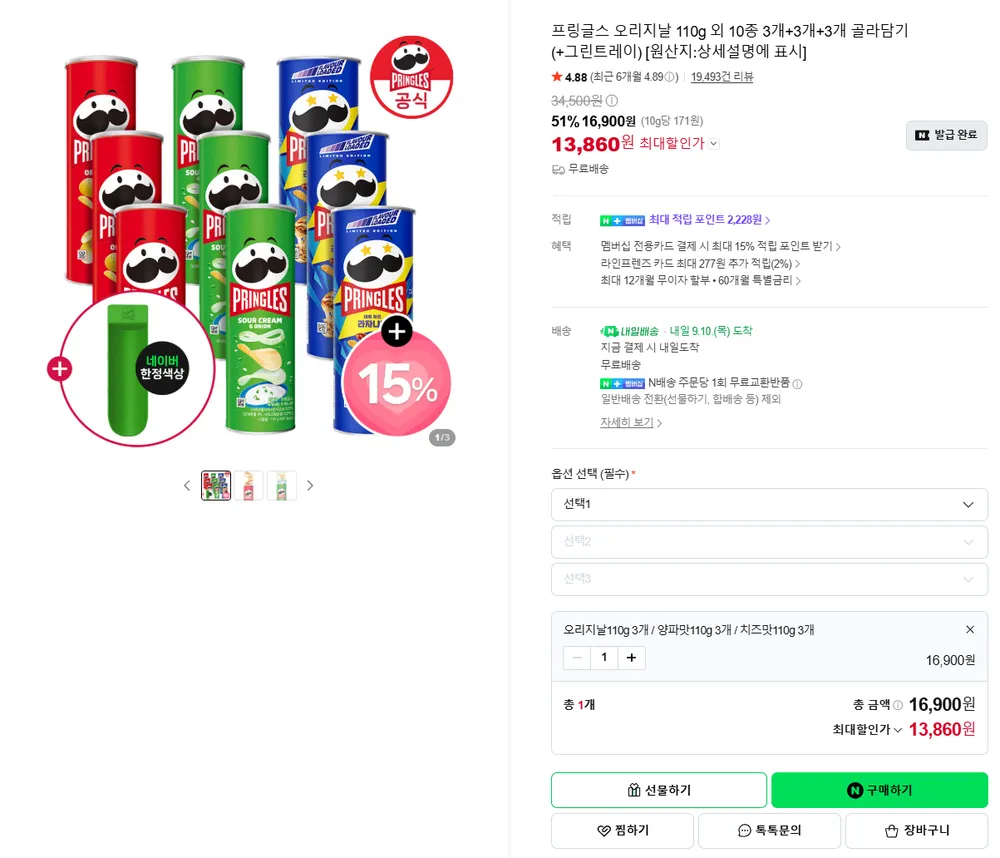Click the green 구매하기 button
Screen dimensions: 1000x858
879,790
